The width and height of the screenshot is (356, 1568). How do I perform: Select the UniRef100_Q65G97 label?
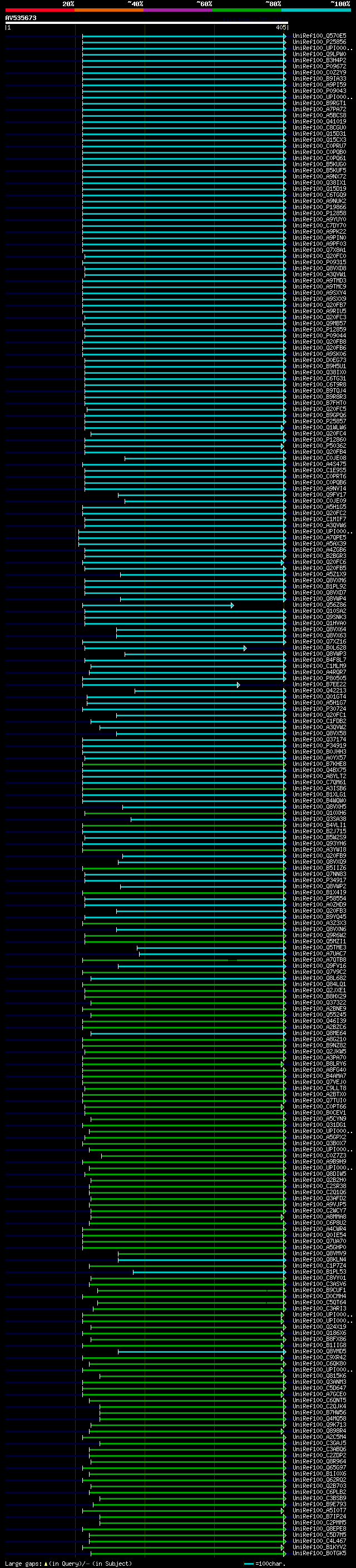[x=319, y=1467]
